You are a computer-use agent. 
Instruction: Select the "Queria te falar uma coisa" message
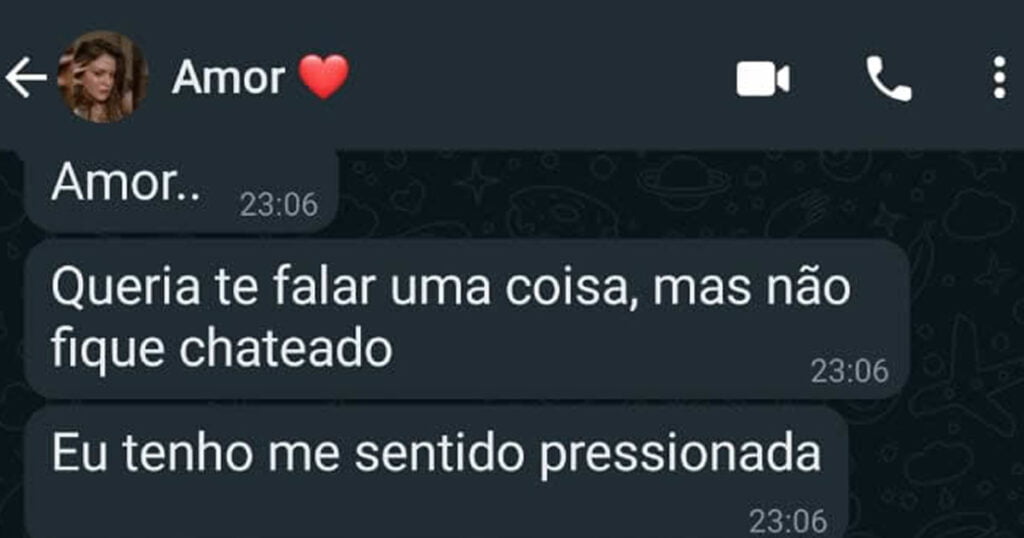click(x=467, y=319)
